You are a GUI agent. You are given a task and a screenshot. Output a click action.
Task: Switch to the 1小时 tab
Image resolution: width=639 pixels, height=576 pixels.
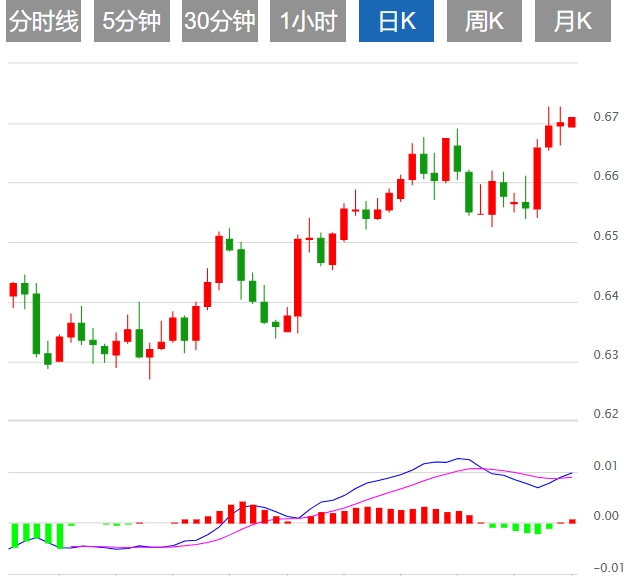click(x=308, y=21)
